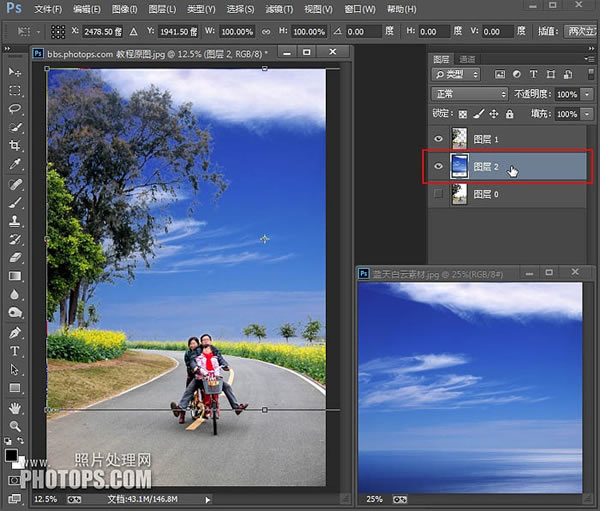Expand the toolbar double-arrow
Screen dimensions: 600x511
7,49
